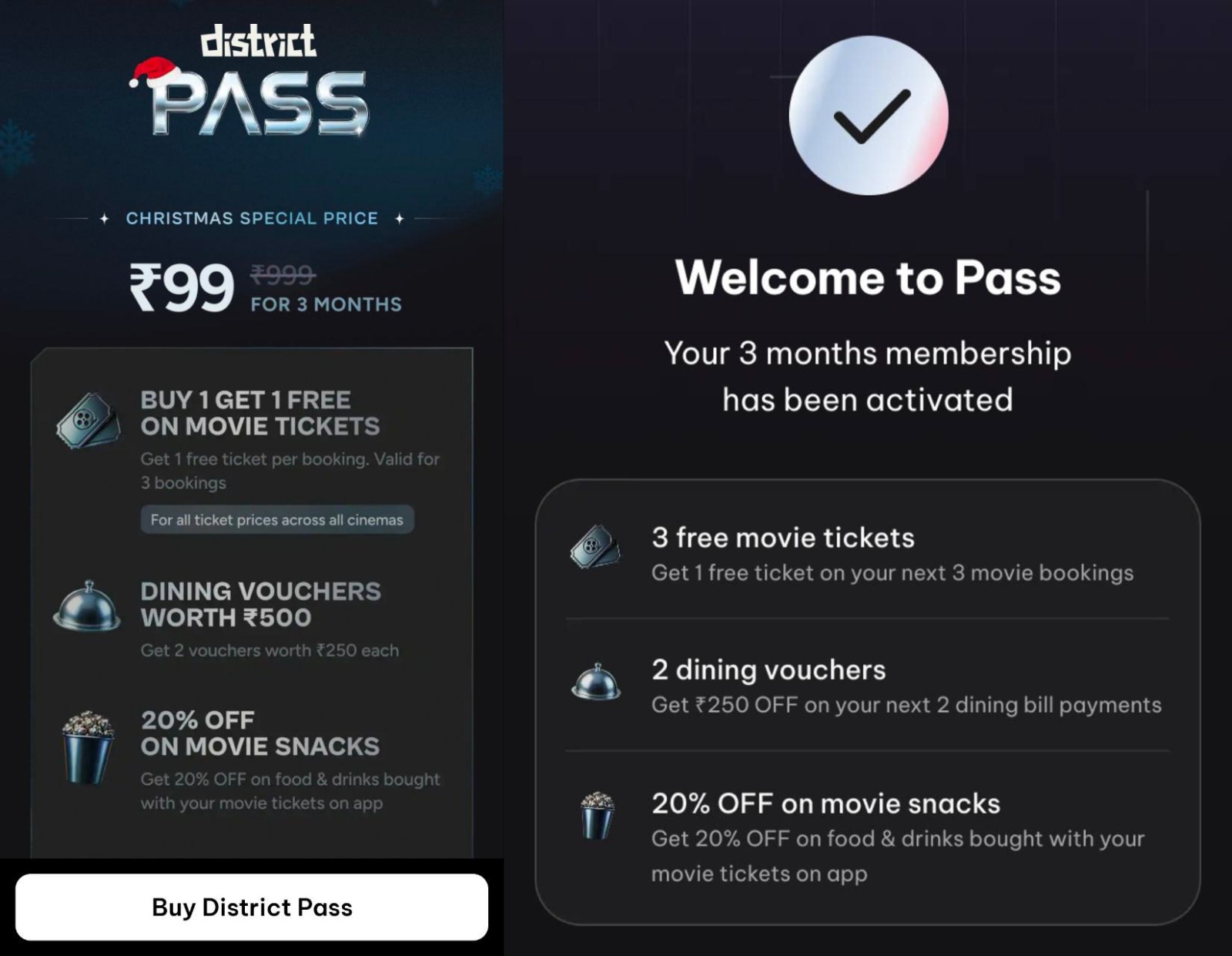Viewport: 1232px width, 956px height.
Task: Click the ₹99 special price text
Action: [182, 287]
